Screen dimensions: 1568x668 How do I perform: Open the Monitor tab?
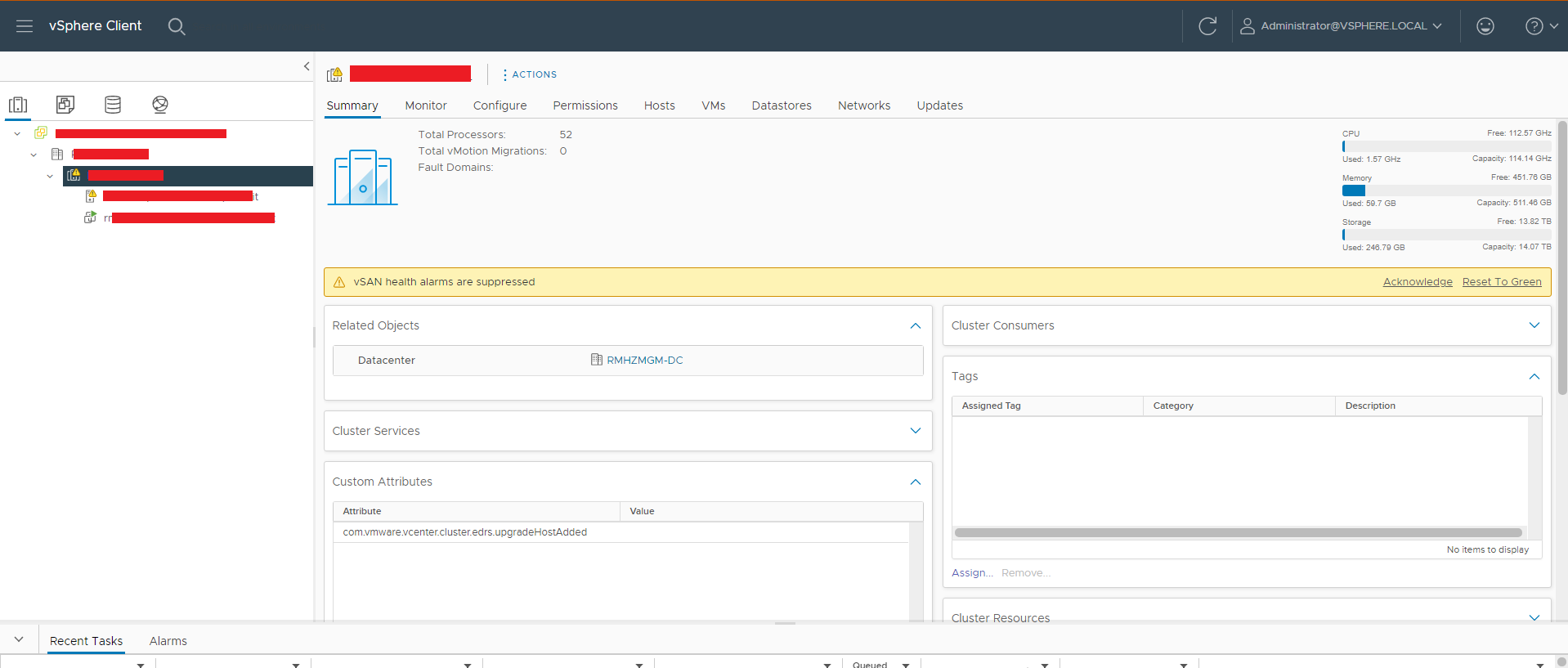pos(426,105)
